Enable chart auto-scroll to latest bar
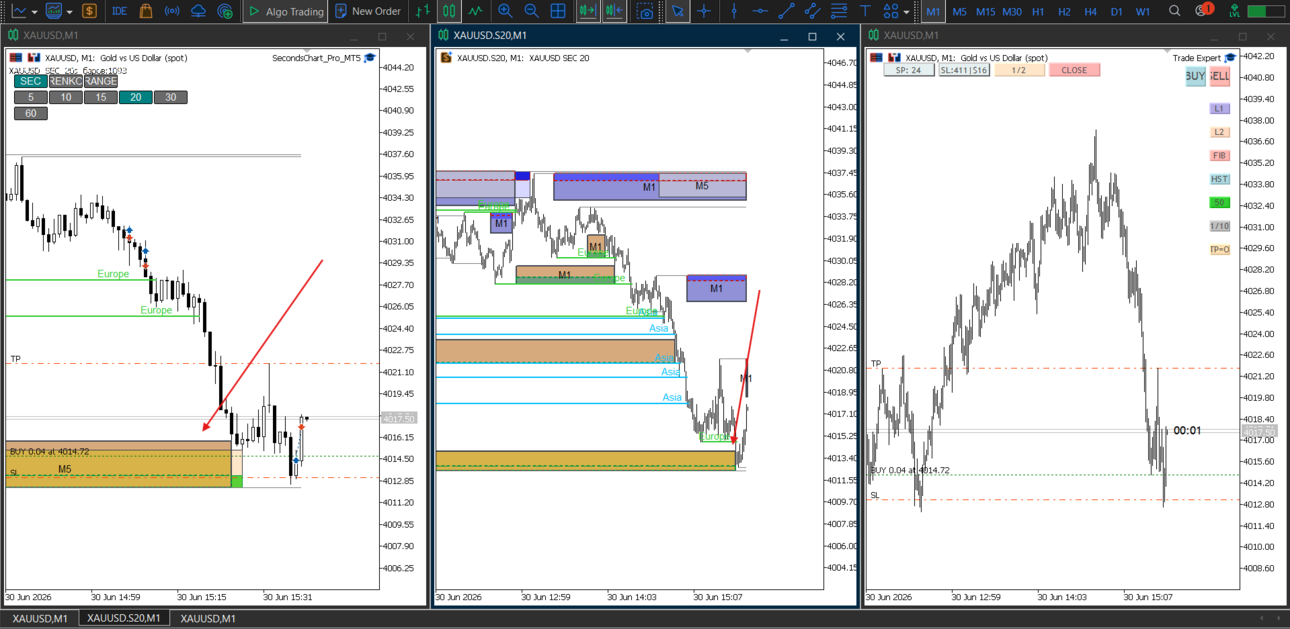This screenshot has width=1290, height=629. [587, 11]
